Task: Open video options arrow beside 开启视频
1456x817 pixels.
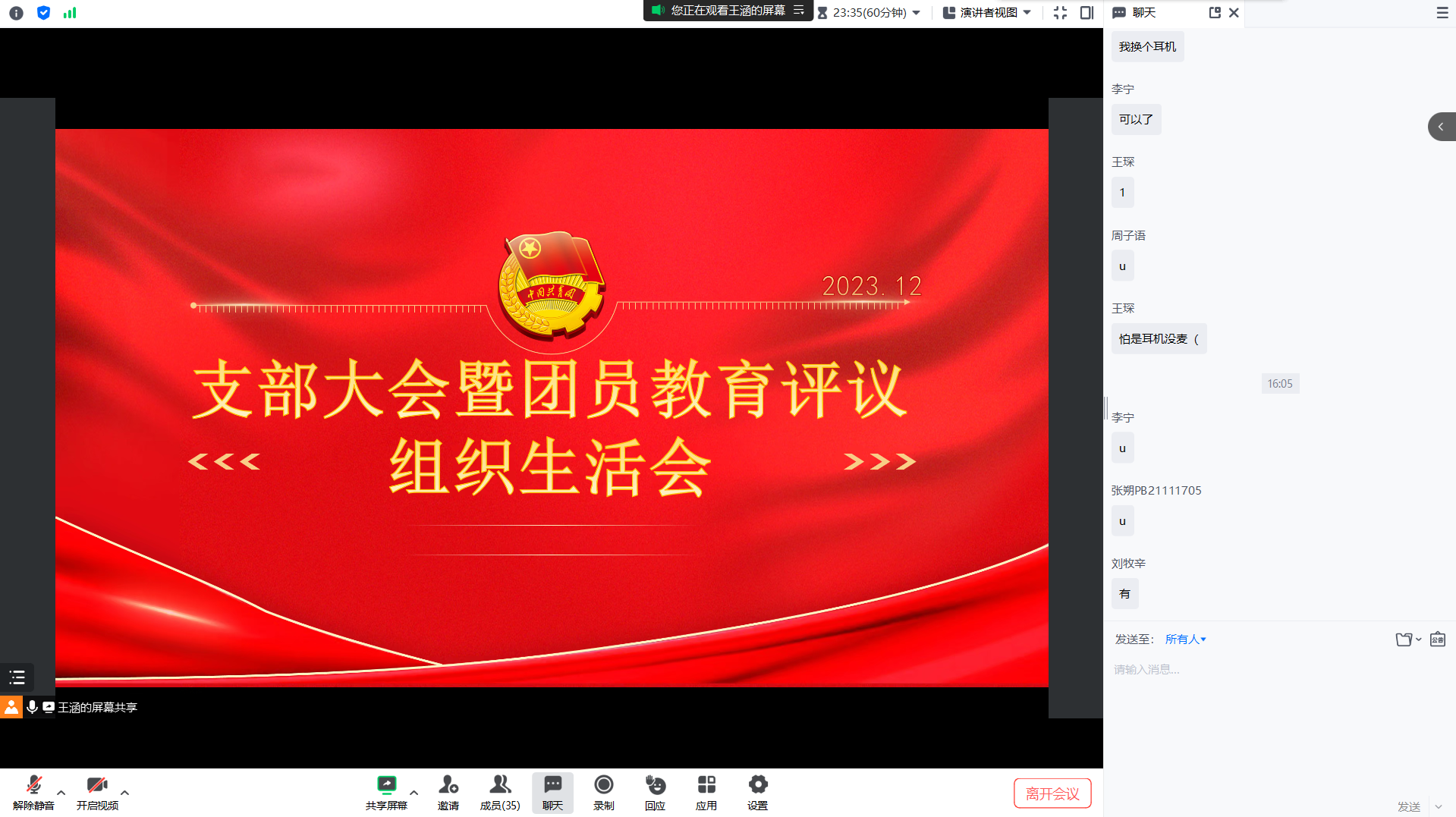Action: pyautogui.click(x=125, y=793)
